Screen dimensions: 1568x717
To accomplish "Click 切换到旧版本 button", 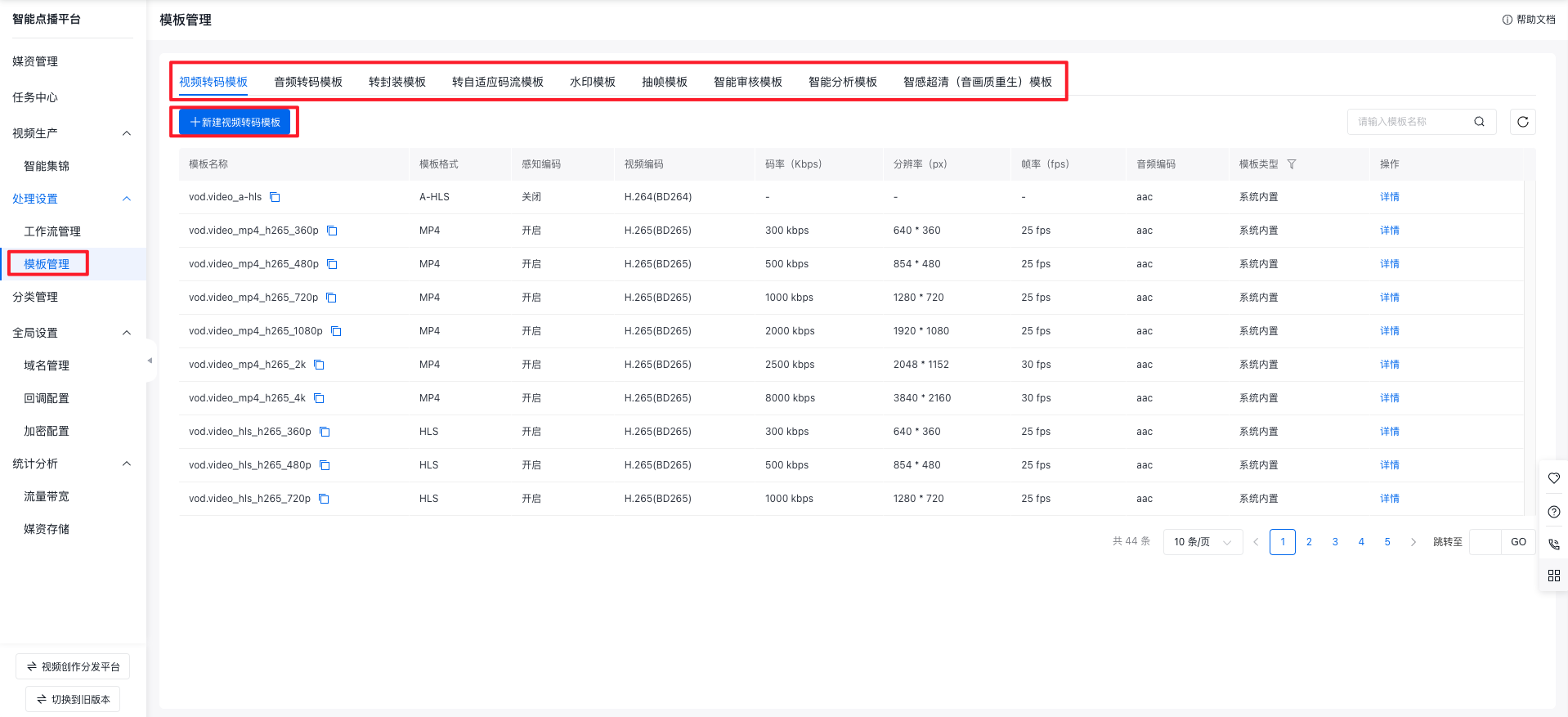I will coord(73,699).
